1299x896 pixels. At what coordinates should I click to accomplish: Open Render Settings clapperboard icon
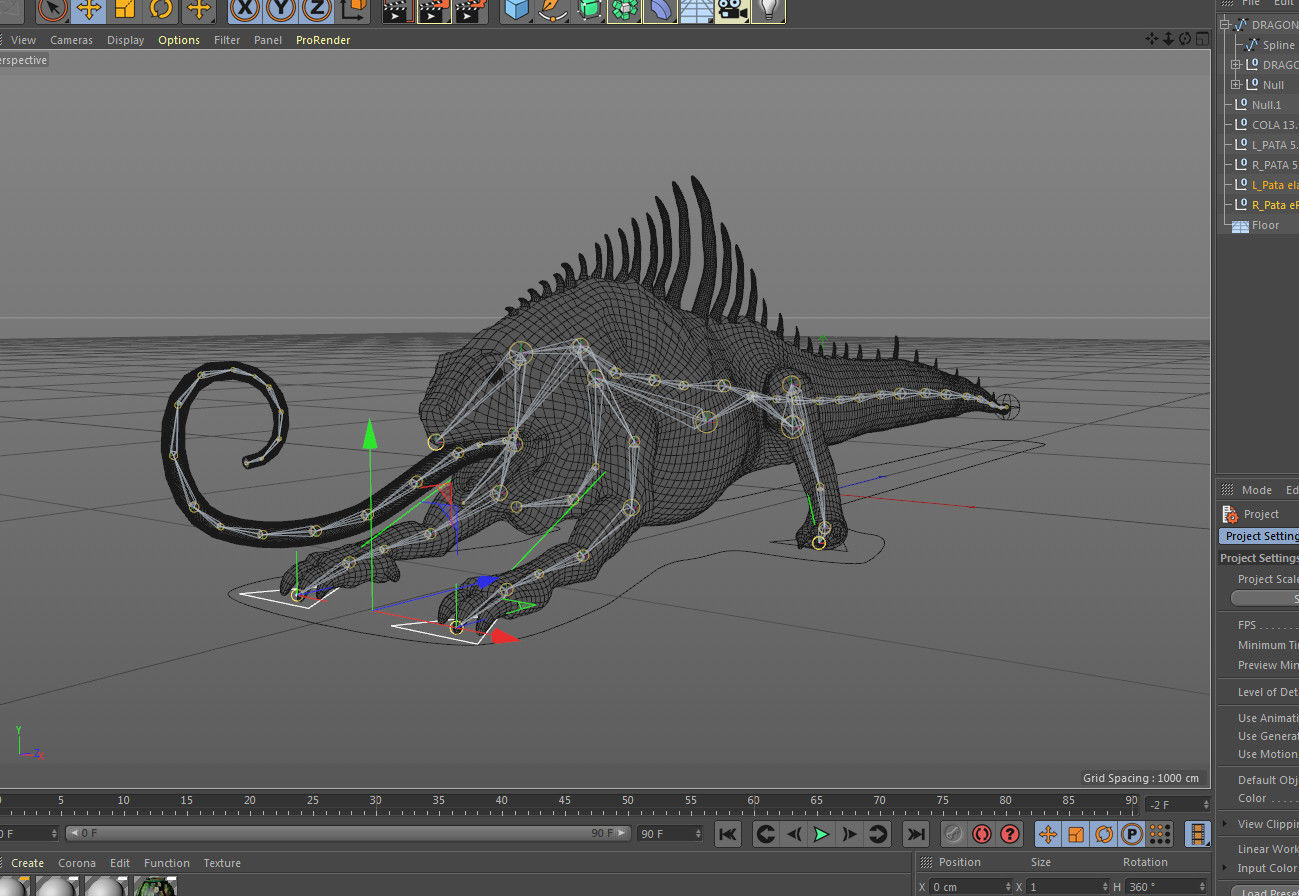[x=470, y=10]
